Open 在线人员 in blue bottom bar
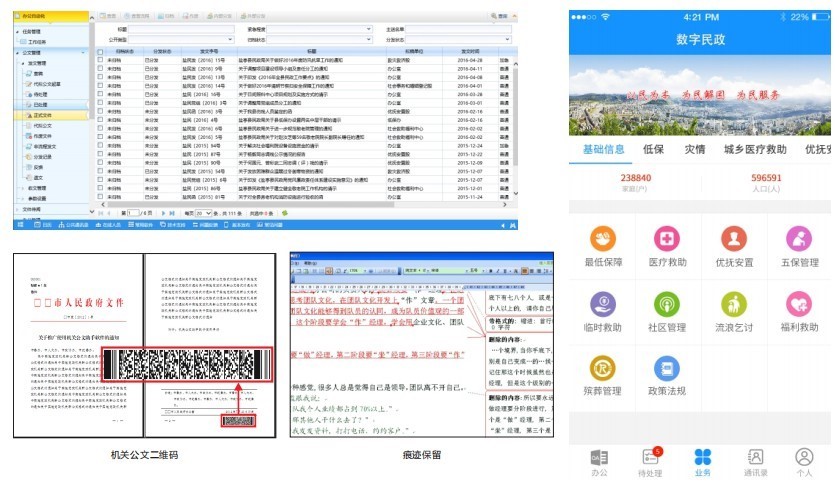839x482 pixels. (x=108, y=225)
